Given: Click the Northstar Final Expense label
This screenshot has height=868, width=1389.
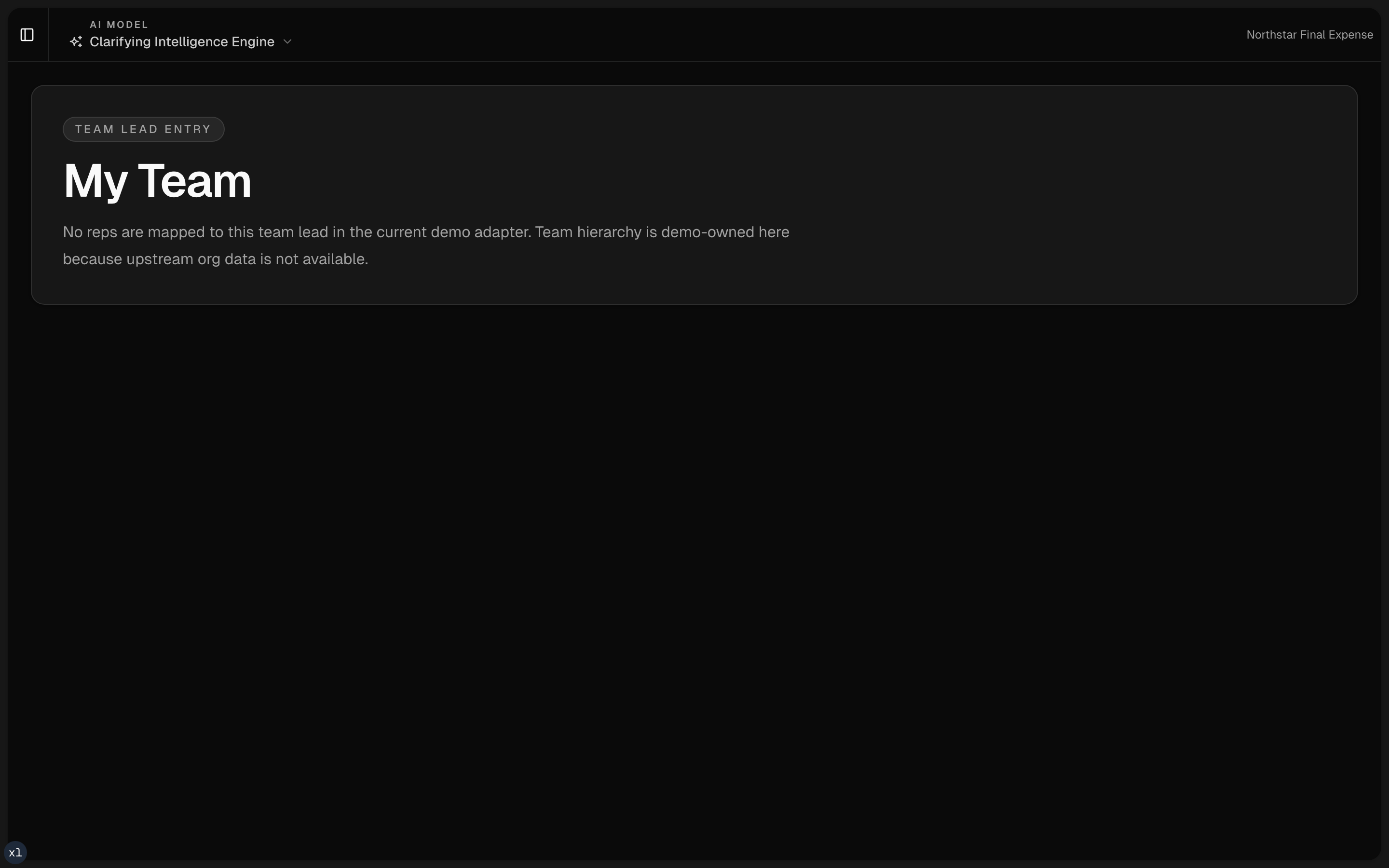Looking at the screenshot, I should pos(1309,35).
